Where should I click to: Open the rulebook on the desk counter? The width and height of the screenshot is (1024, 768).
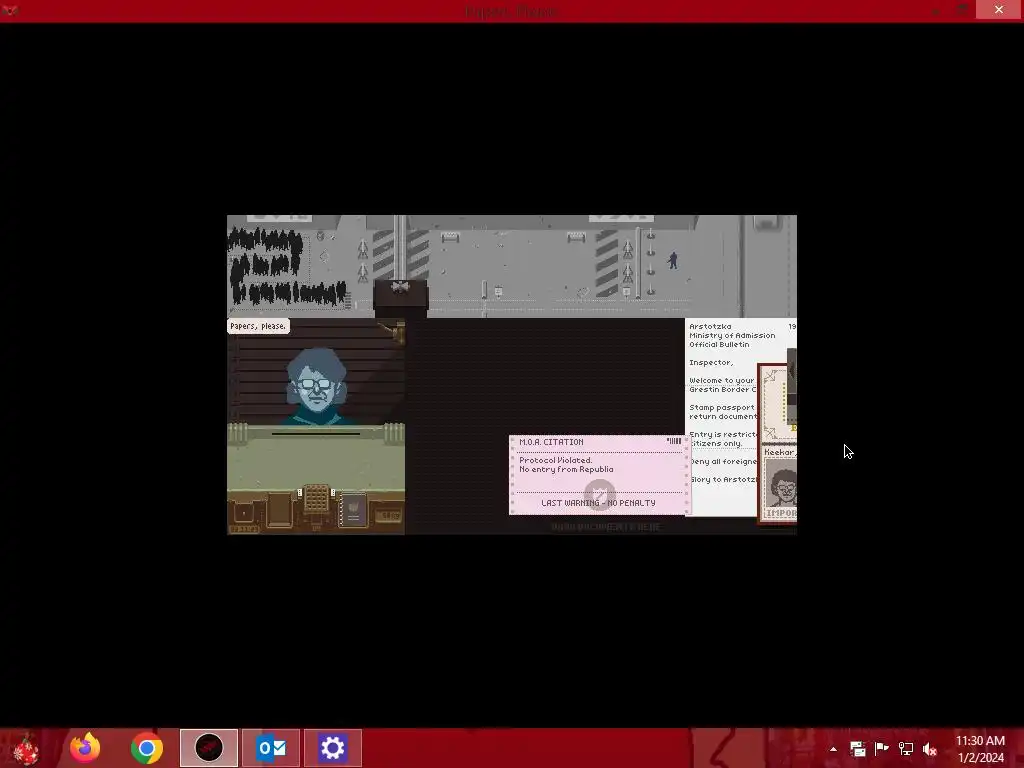coord(353,509)
